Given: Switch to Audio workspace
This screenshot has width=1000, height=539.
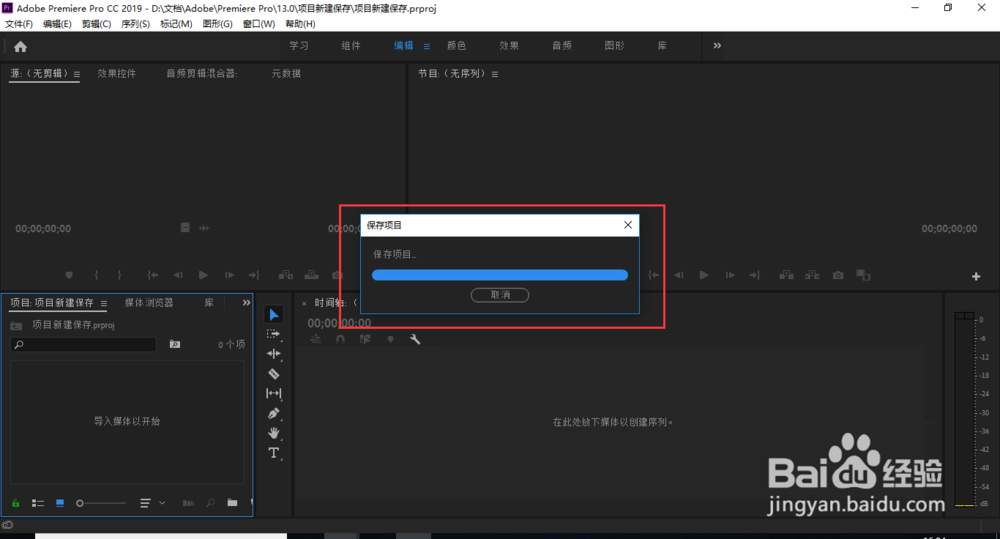Looking at the screenshot, I should coord(562,46).
